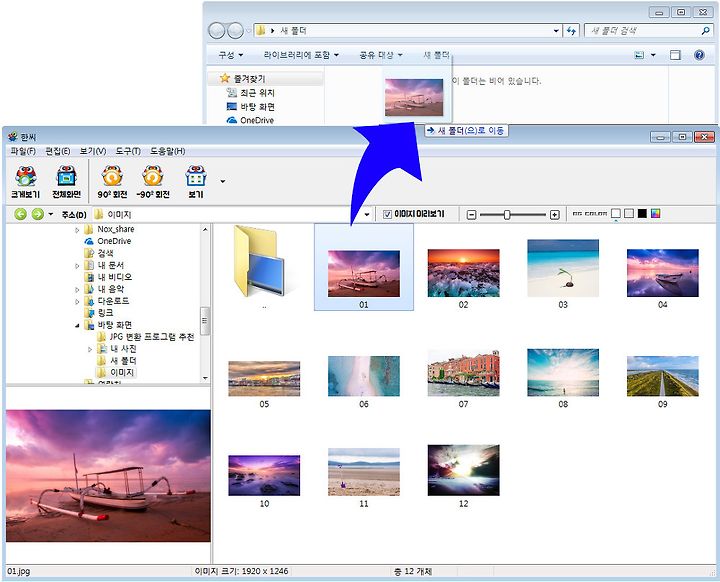
Task: Rotate image with 90° 회전 icon
Action: (x=112, y=182)
